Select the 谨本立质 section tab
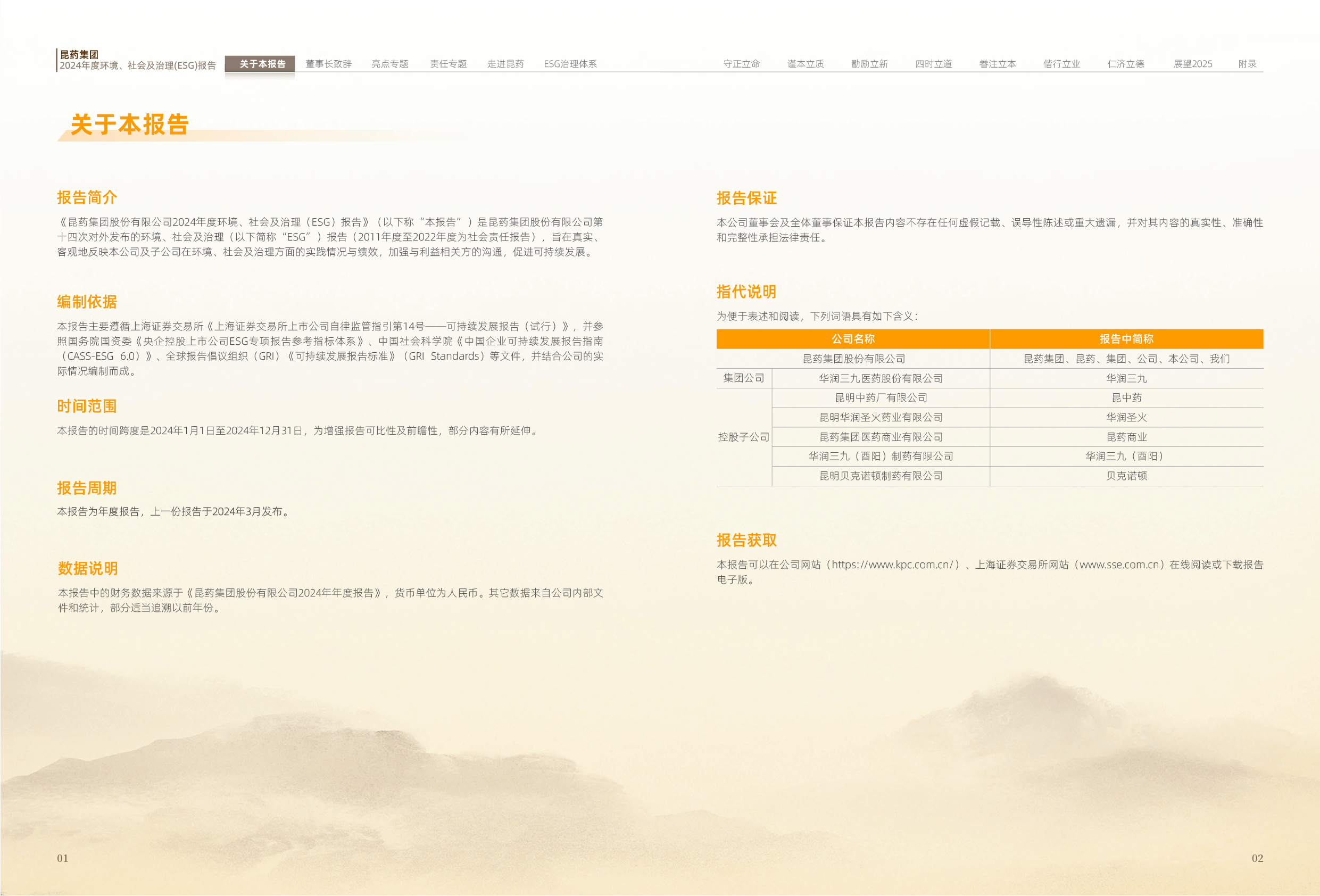This screenshot has width=1320, height=896. [806, 64]
